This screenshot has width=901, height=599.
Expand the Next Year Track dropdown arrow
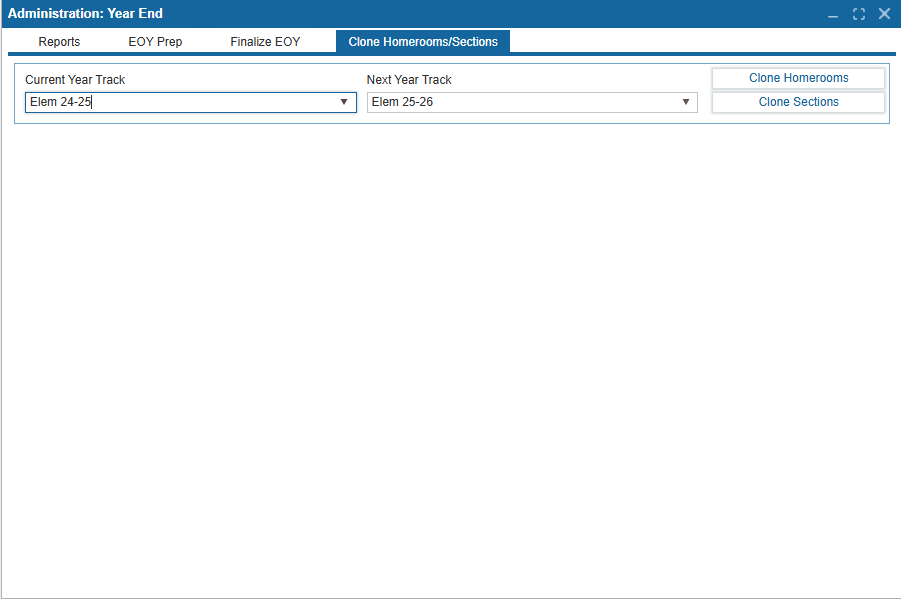[686, 102]
